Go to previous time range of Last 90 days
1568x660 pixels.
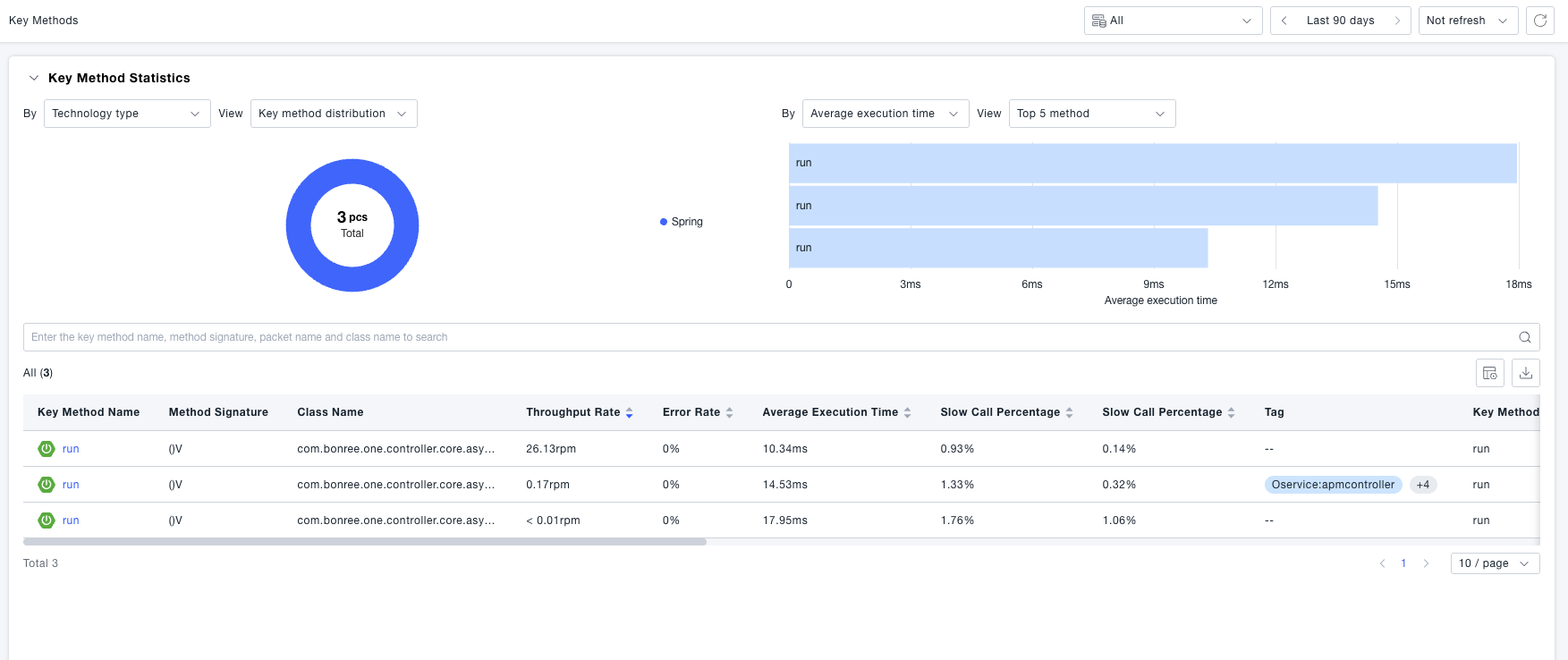(x=1284, y=21)
